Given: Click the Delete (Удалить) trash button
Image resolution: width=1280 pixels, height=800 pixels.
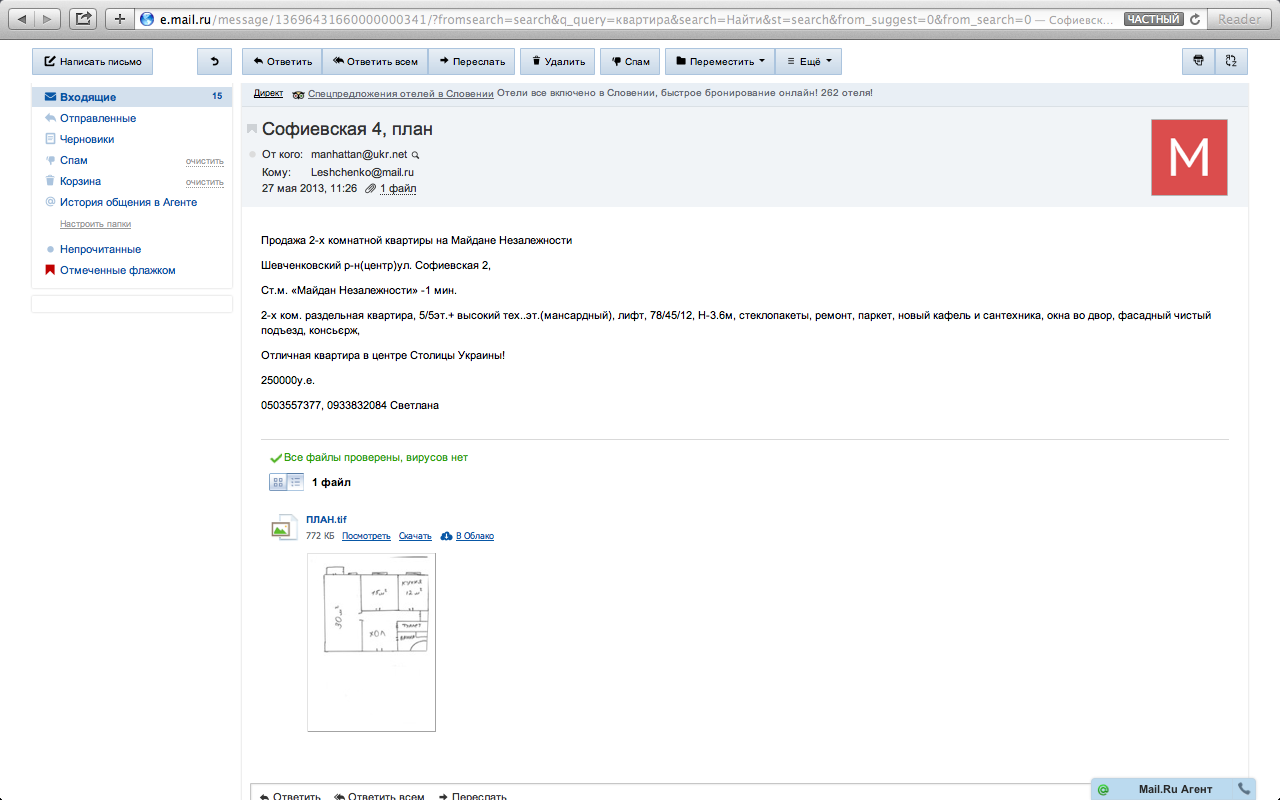Looking at the screenshot, I should [x=558, y=61].
